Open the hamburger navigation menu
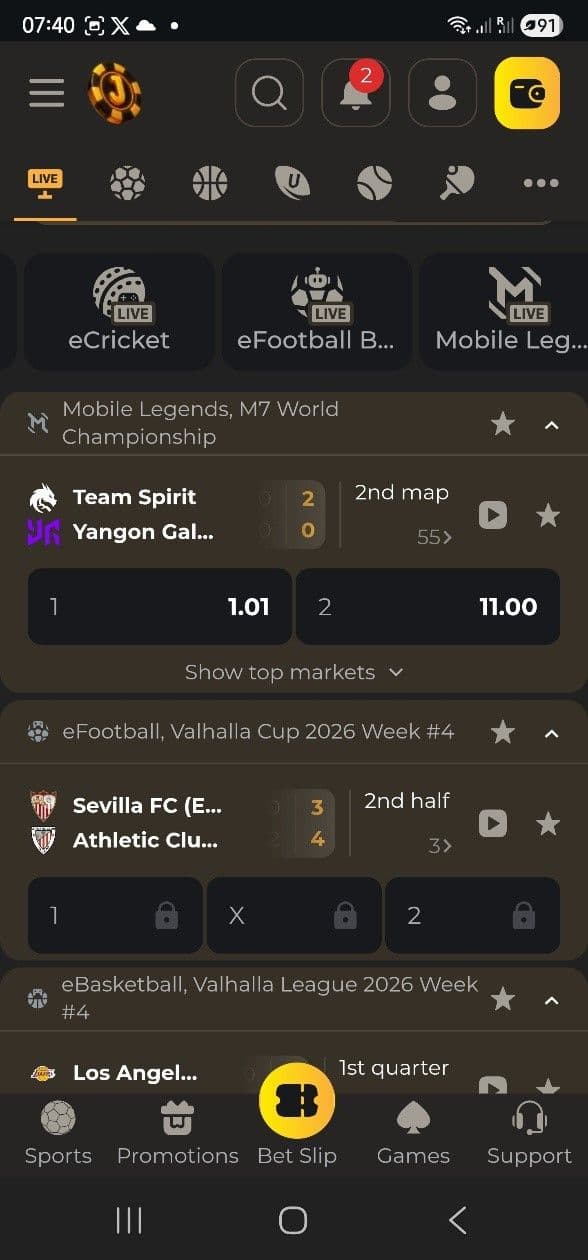Image resolution: width=588 pixels, height=1260 pixels. click(x=46, y=92)
